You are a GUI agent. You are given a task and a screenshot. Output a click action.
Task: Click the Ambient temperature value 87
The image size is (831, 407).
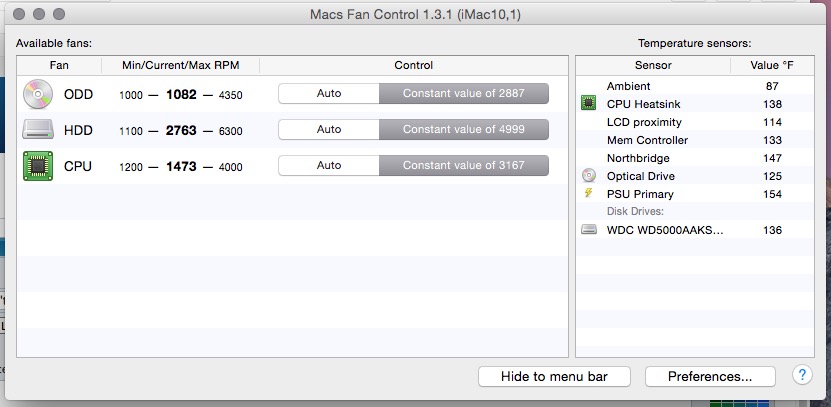[x=772, y=86]
